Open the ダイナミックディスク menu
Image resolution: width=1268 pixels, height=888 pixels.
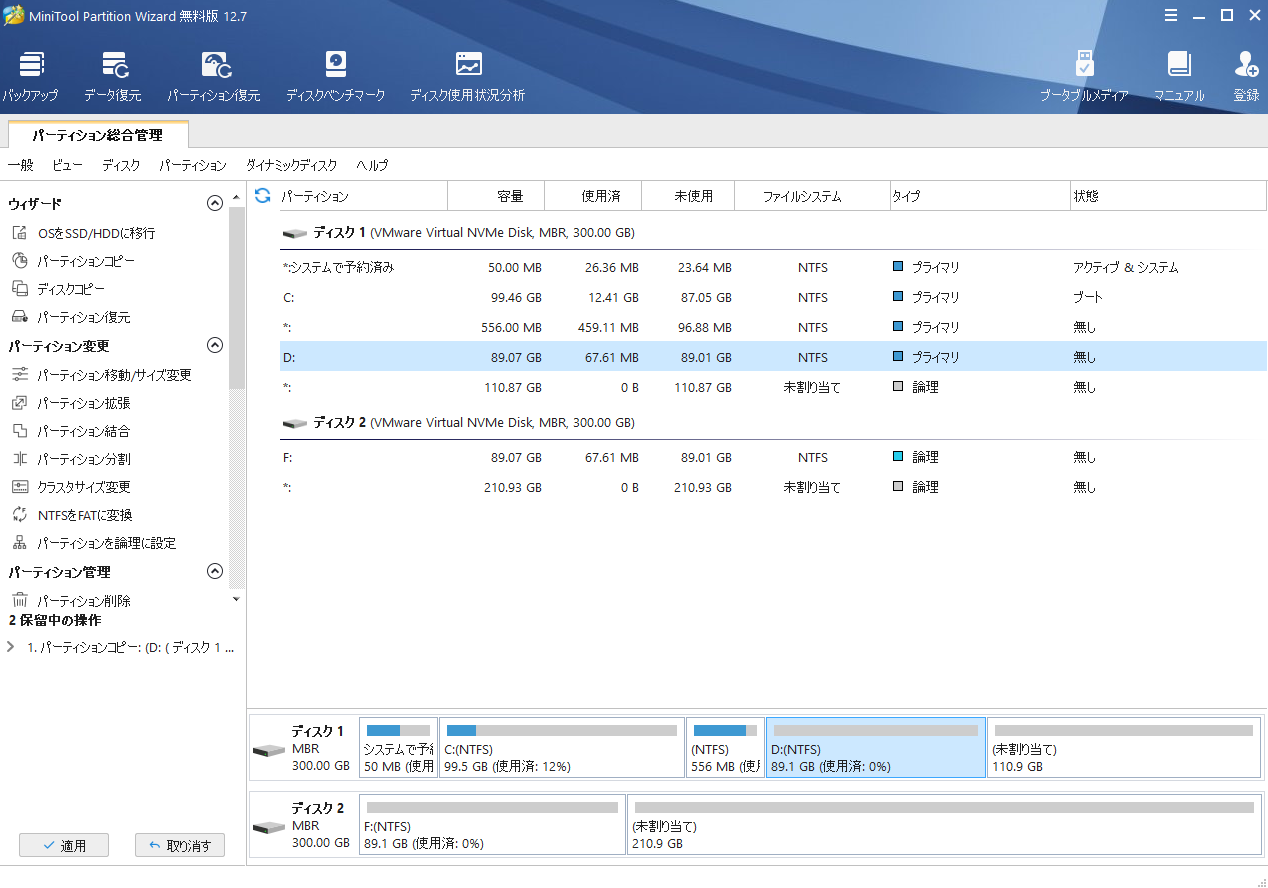(290, 165)
